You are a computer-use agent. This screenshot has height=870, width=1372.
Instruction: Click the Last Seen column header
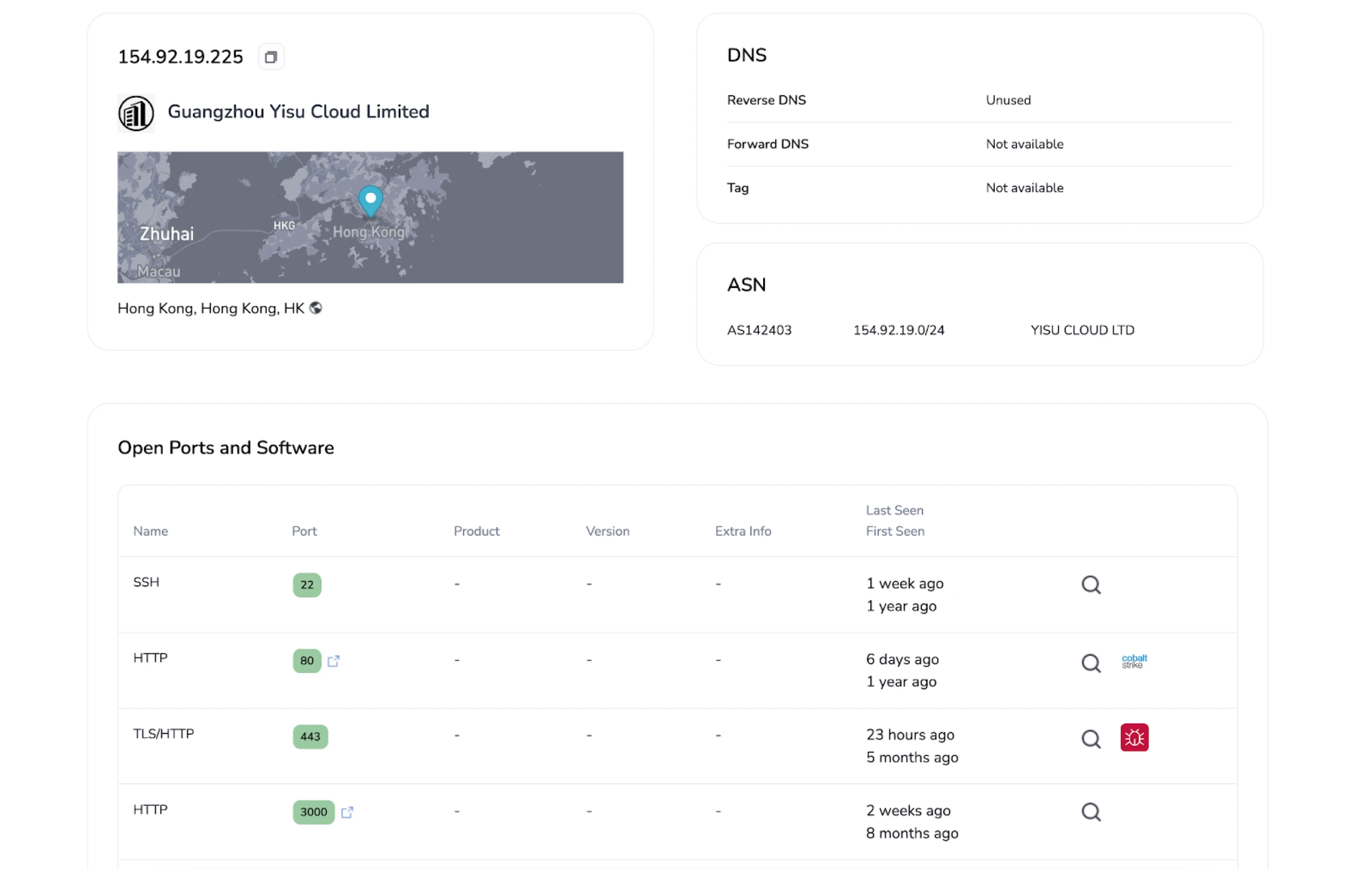(x=894, y=510)
